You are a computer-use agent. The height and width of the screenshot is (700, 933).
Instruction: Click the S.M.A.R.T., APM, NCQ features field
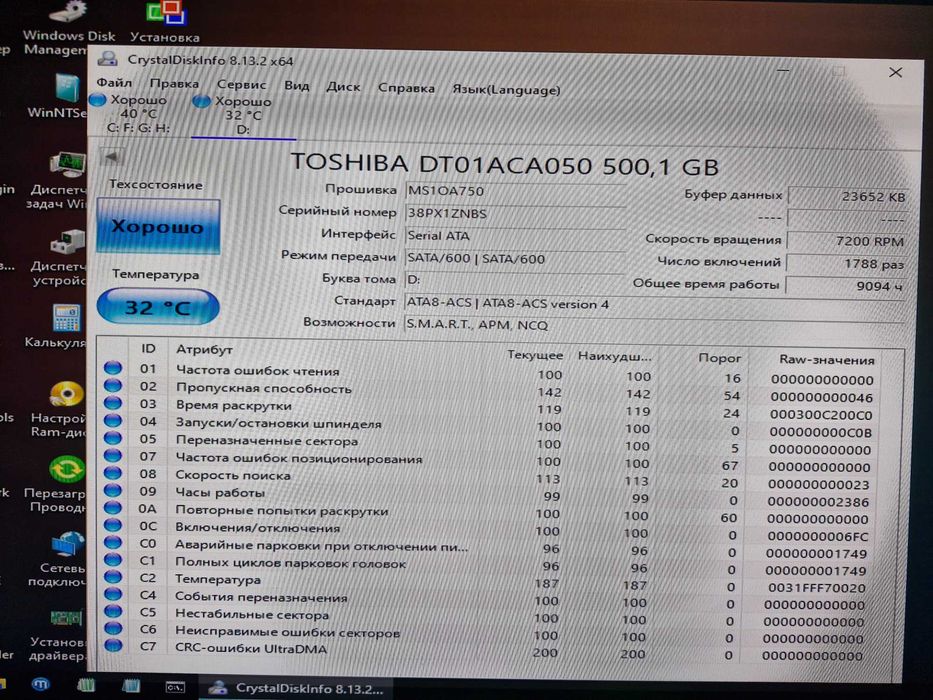655,325
